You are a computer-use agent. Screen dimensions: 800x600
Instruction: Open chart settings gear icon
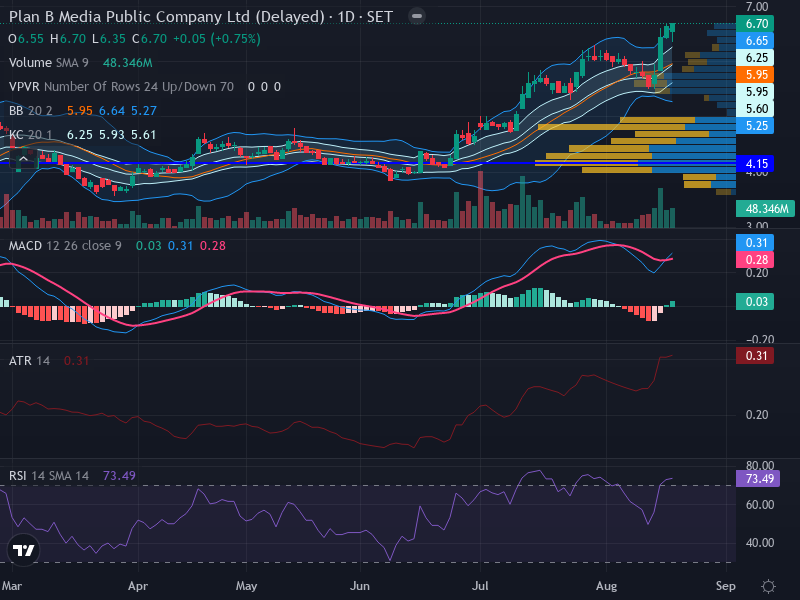[x=768, y=586]
